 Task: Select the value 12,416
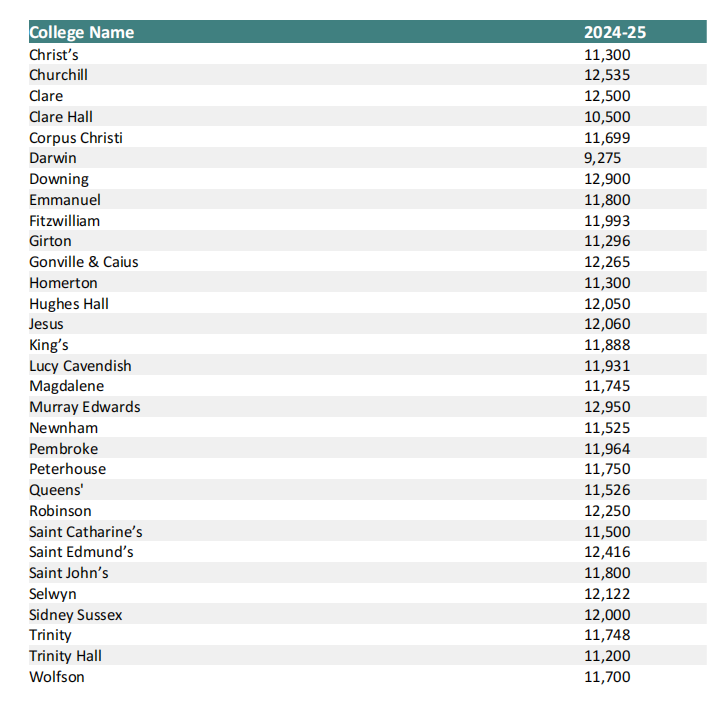(607, 552)
